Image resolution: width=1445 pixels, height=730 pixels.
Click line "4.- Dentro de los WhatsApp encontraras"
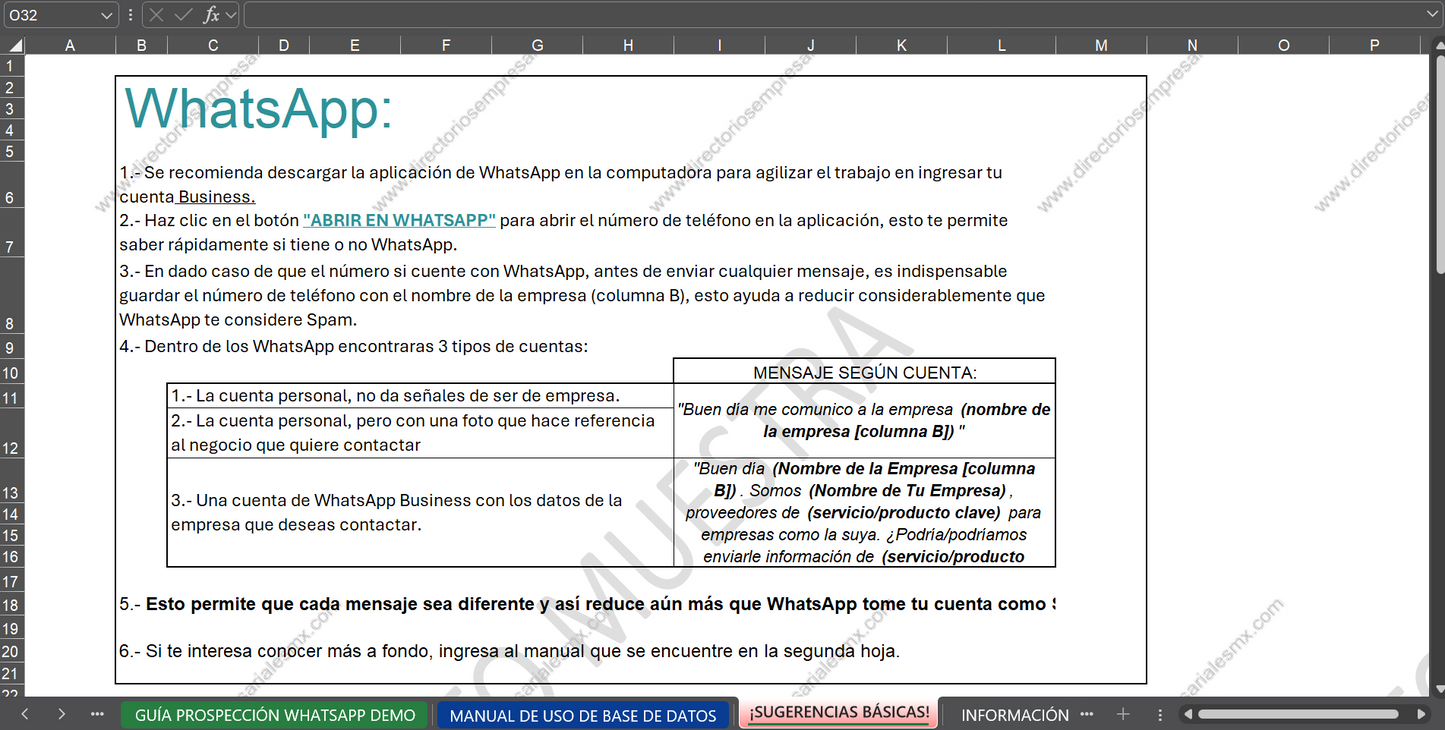point(354,347)
